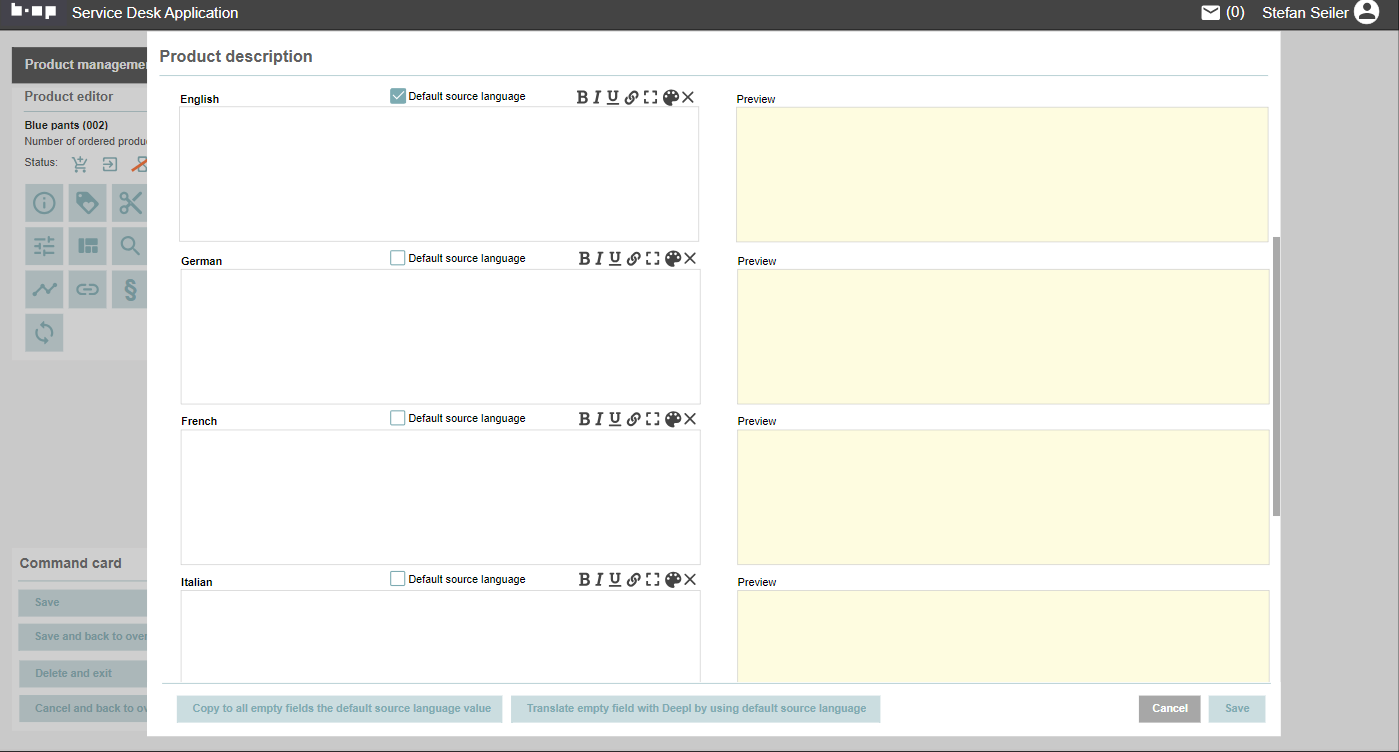The height and width of the screenshot is (752, 1399).
Task: Open the color palette for English text
Action: (x=670, y=97)
